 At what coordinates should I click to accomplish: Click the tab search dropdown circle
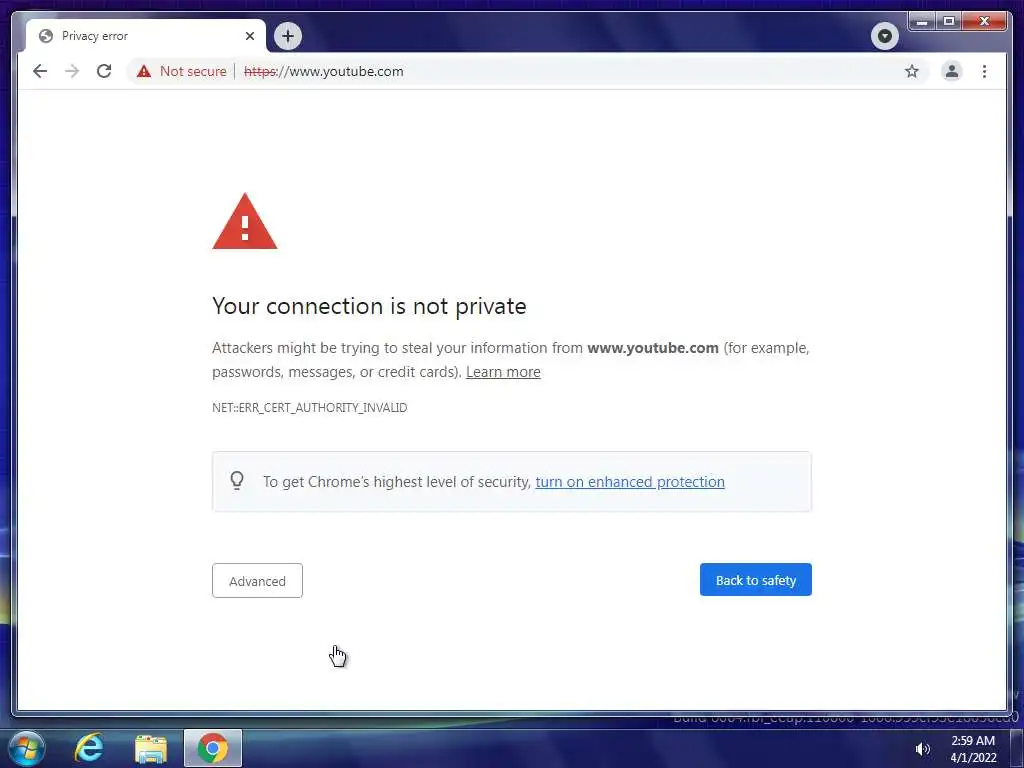pos(885,36)
